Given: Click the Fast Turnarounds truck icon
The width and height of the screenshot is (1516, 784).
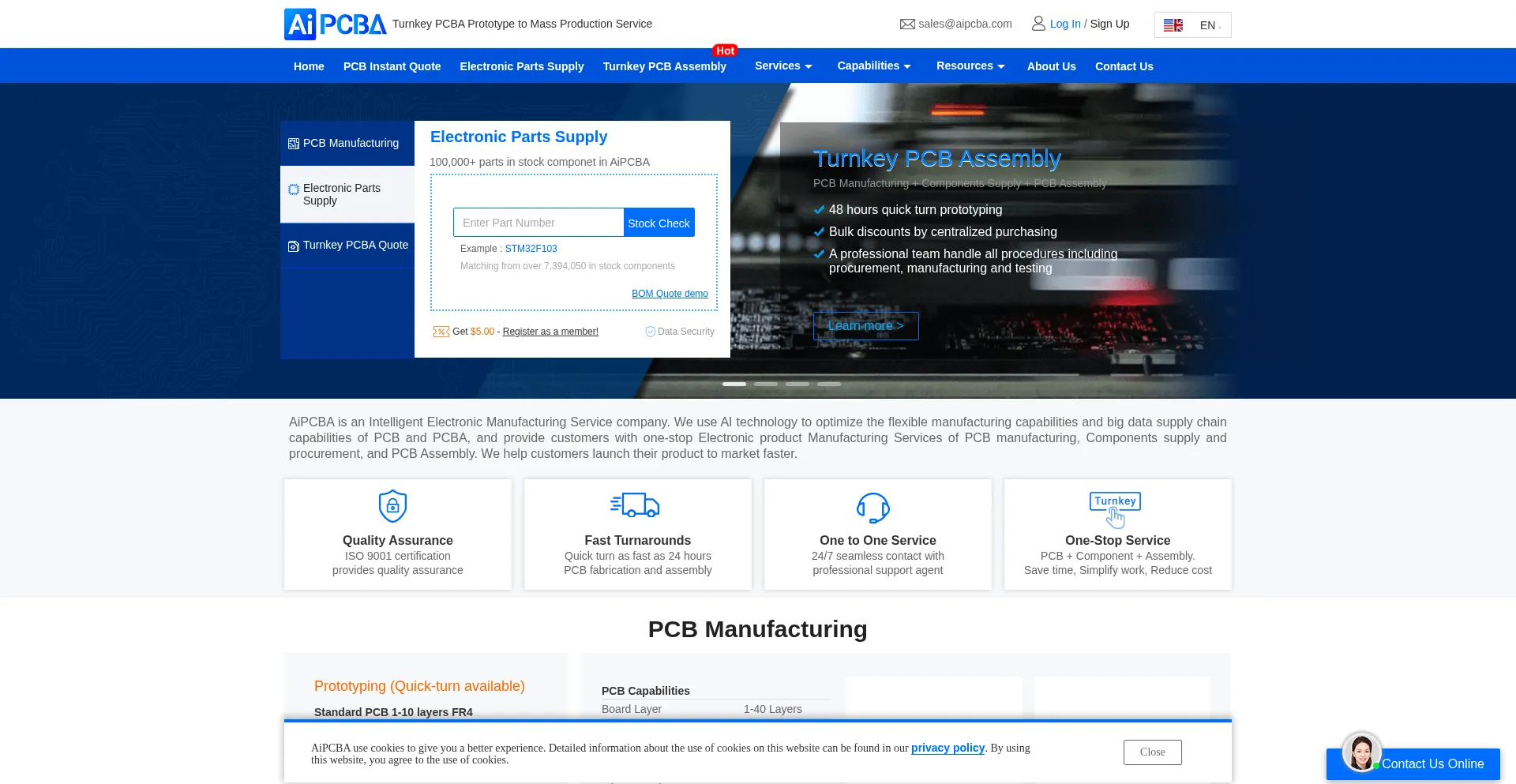Looking at the screenshot, I should 635,505.
